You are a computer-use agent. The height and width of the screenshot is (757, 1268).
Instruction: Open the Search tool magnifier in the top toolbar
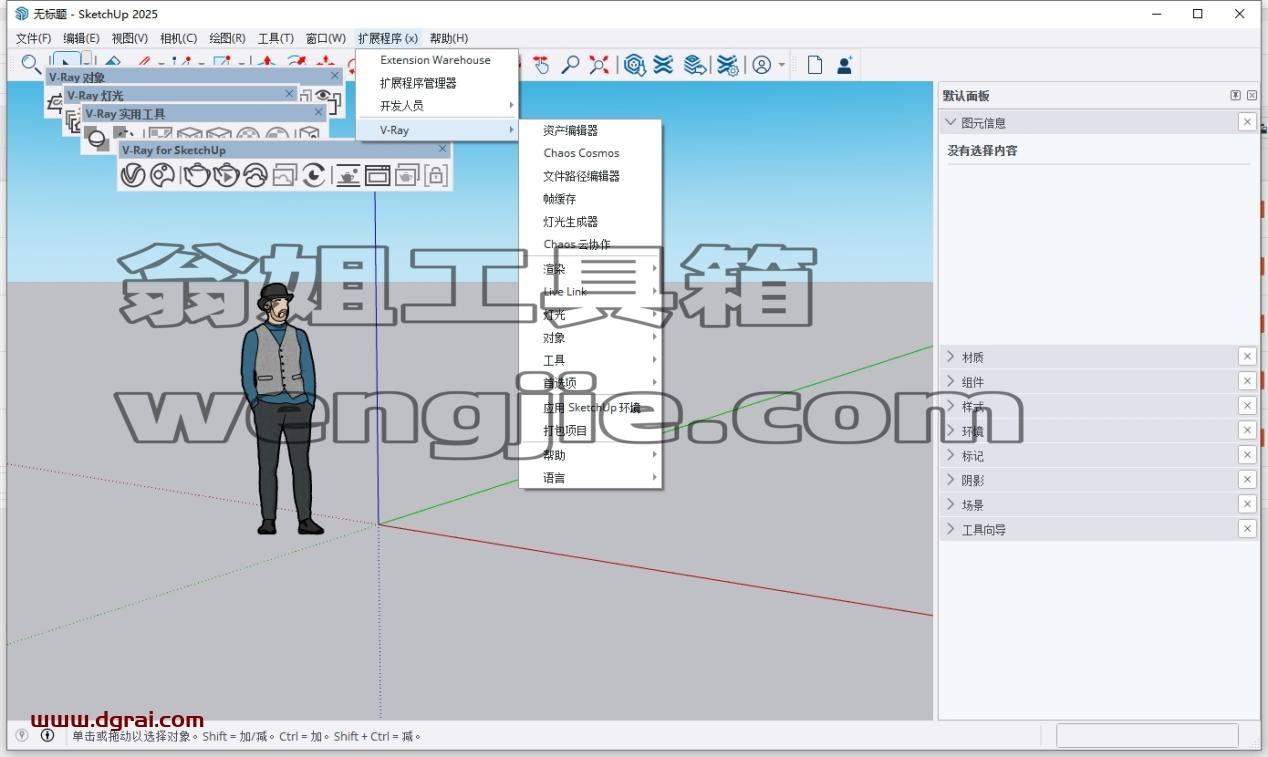tap(31, 63)
